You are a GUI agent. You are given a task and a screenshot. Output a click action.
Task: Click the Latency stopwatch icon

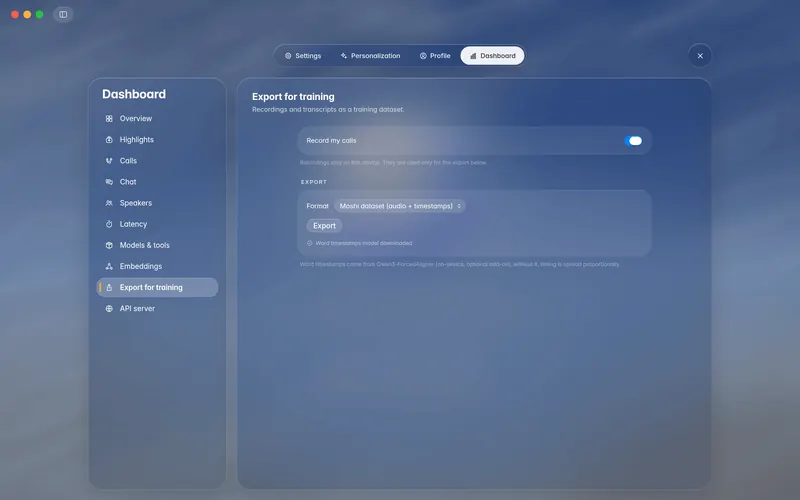109,224
